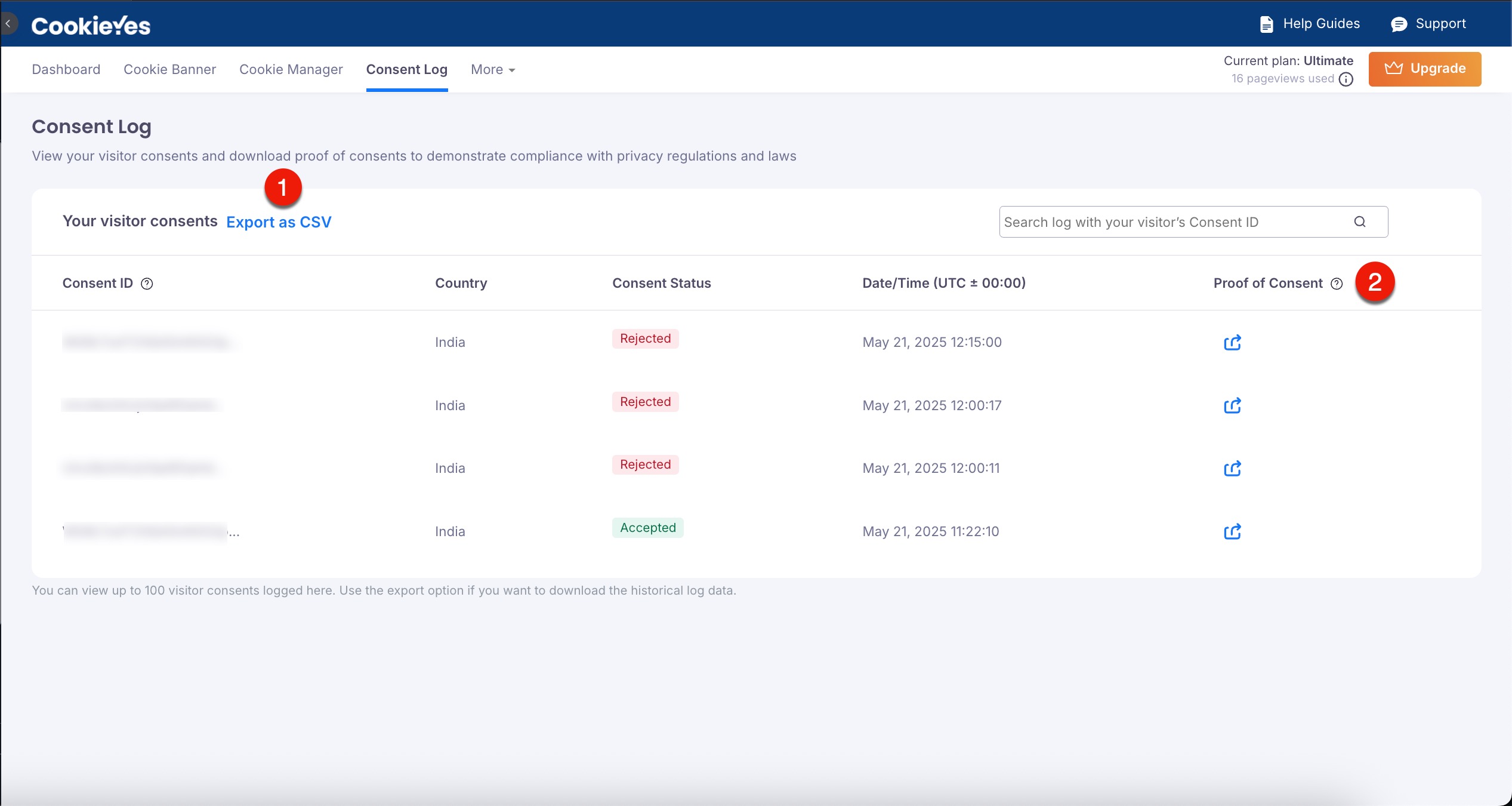Click the pageviews used info icon
Viewport: 1512px width, 806px height.
pos(1346,79)
